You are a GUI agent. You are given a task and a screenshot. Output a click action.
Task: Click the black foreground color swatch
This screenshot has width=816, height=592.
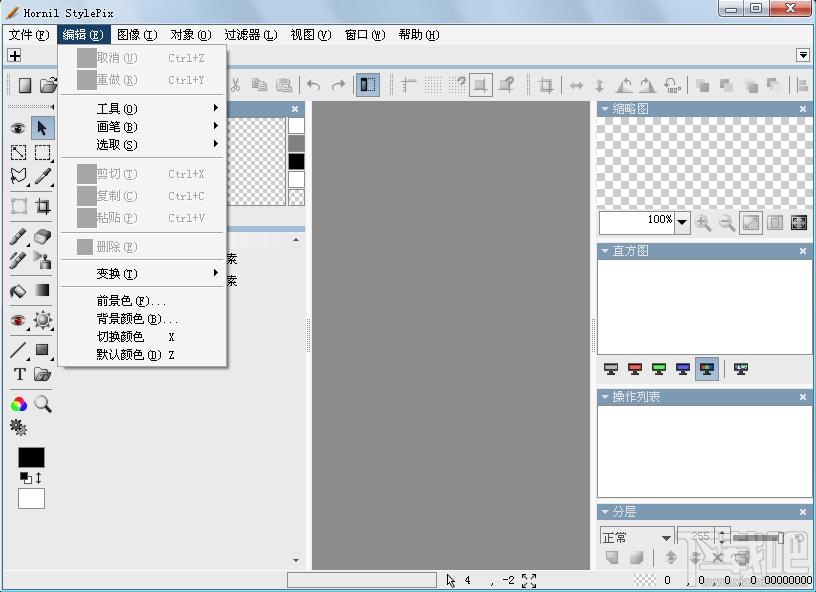(31, 457)
